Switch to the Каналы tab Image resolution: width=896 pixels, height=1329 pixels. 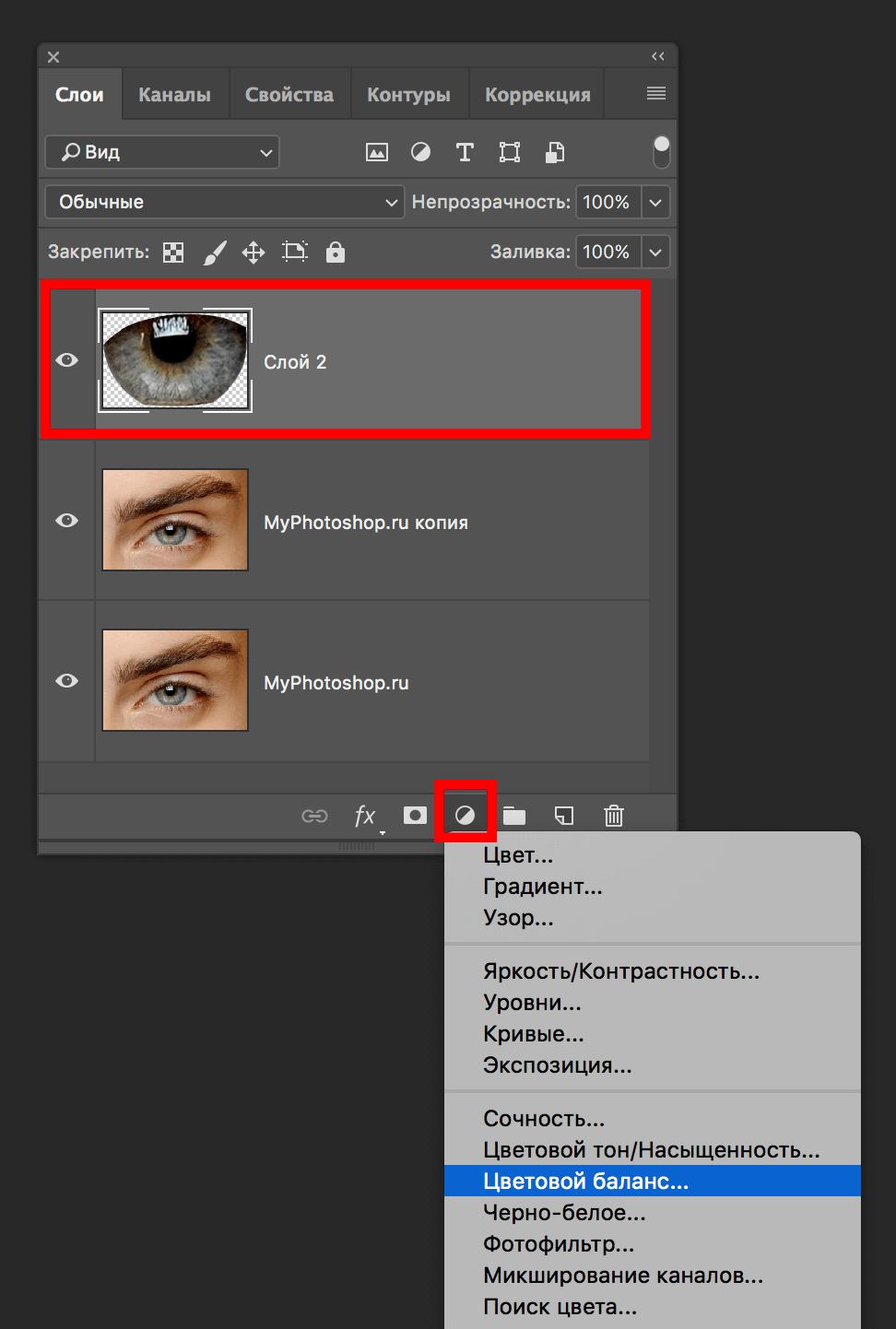pos(173,93)
